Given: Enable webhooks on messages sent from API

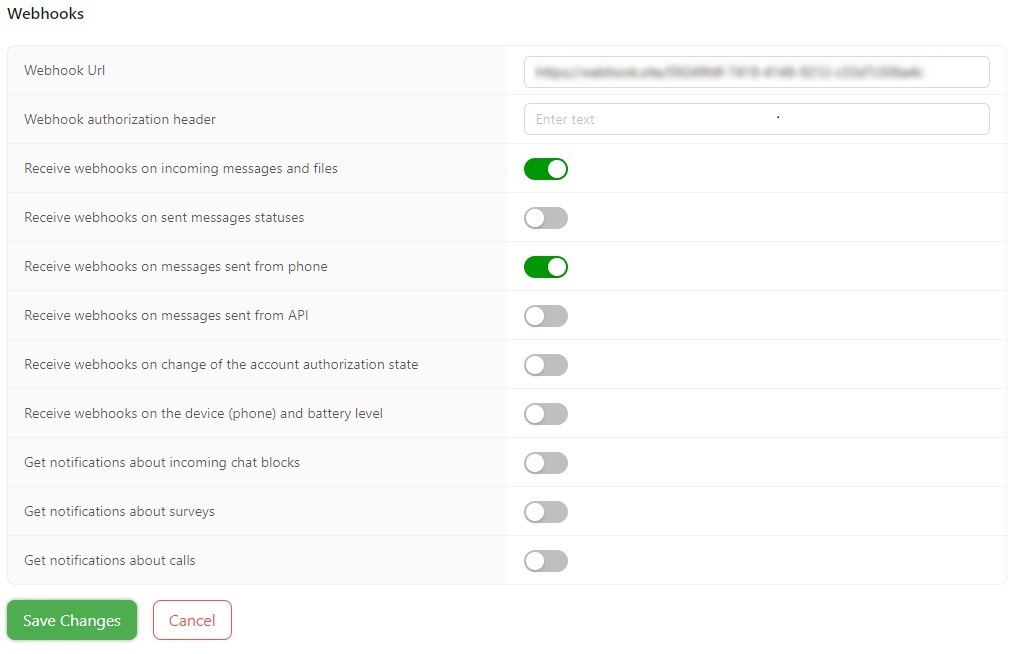Looking at the screenshot, I should click(x=545, y=315).
